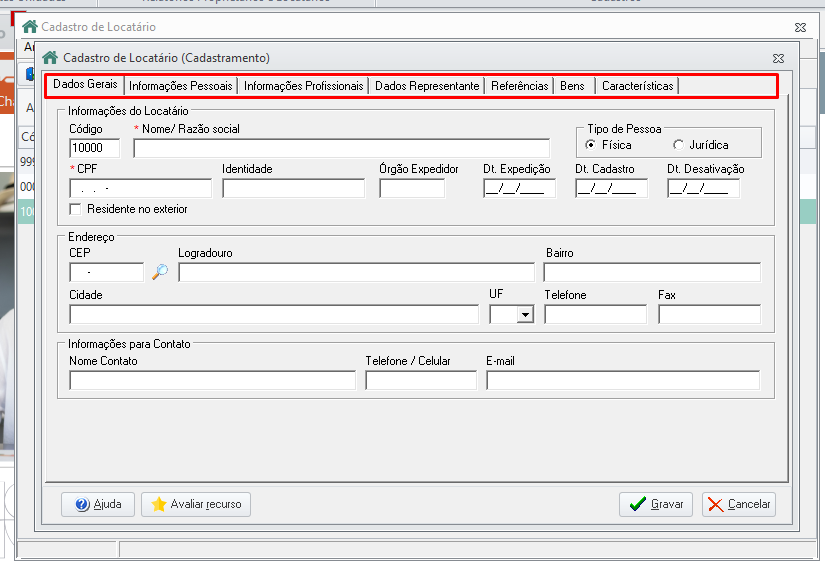Switch to the Dados Gerais tab

(85, 84)
